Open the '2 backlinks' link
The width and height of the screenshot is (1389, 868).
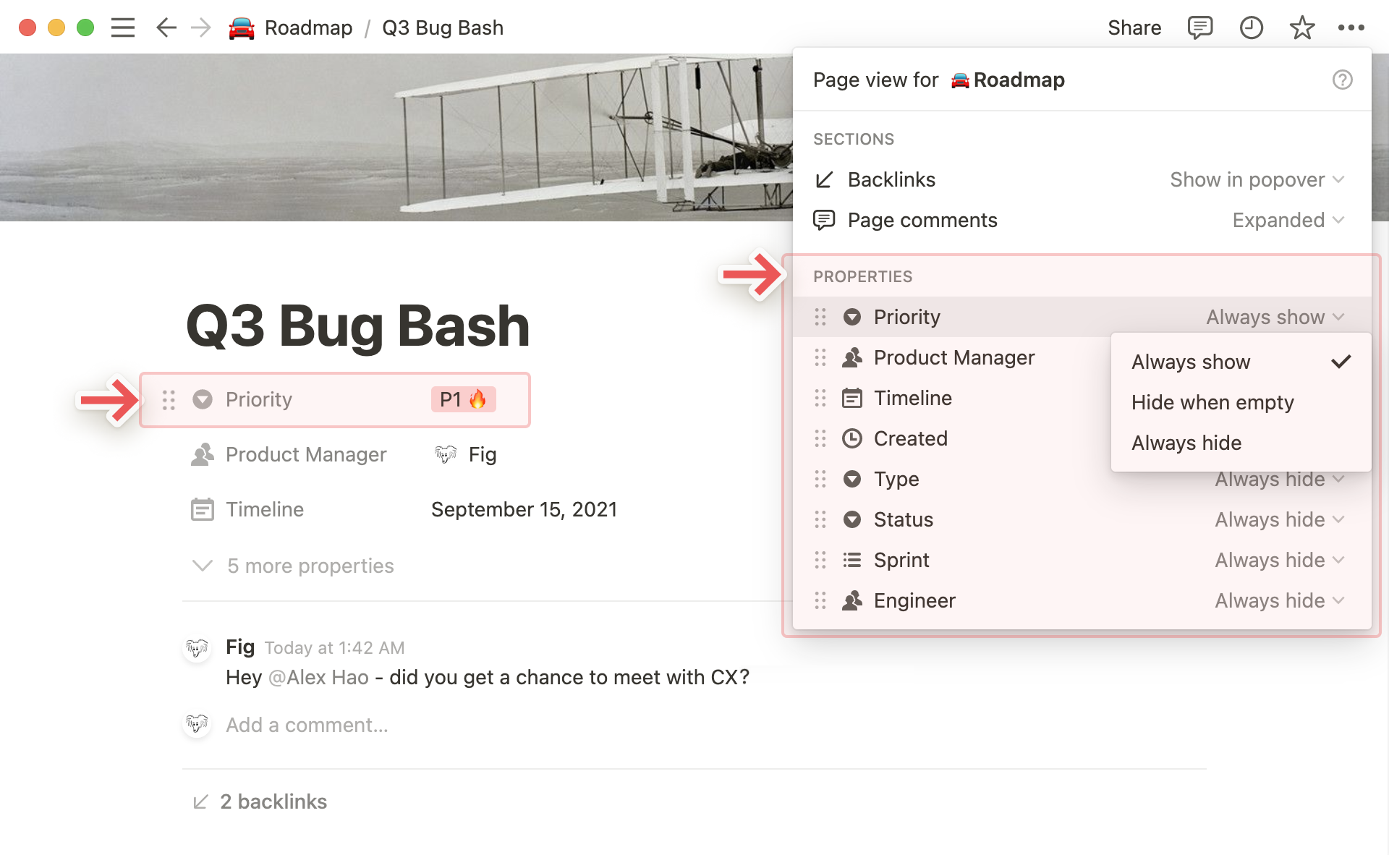[273, 801]
